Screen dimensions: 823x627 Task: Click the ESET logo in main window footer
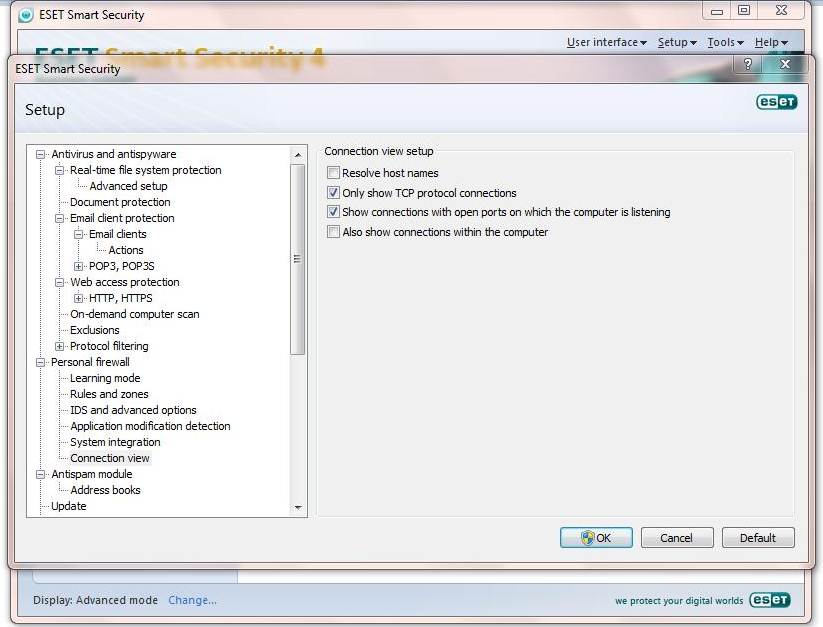pos(769,600)
